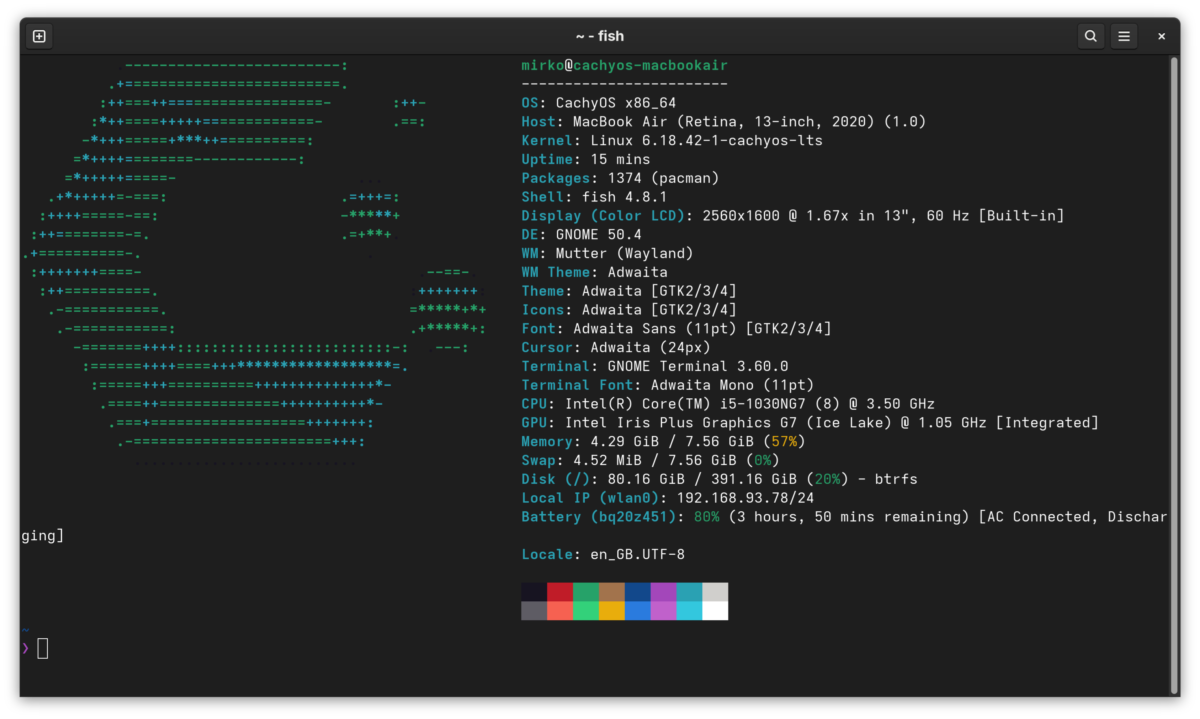Click the brown color swatch
This screenshot has height=719, width=1200.
click(612, 592)
